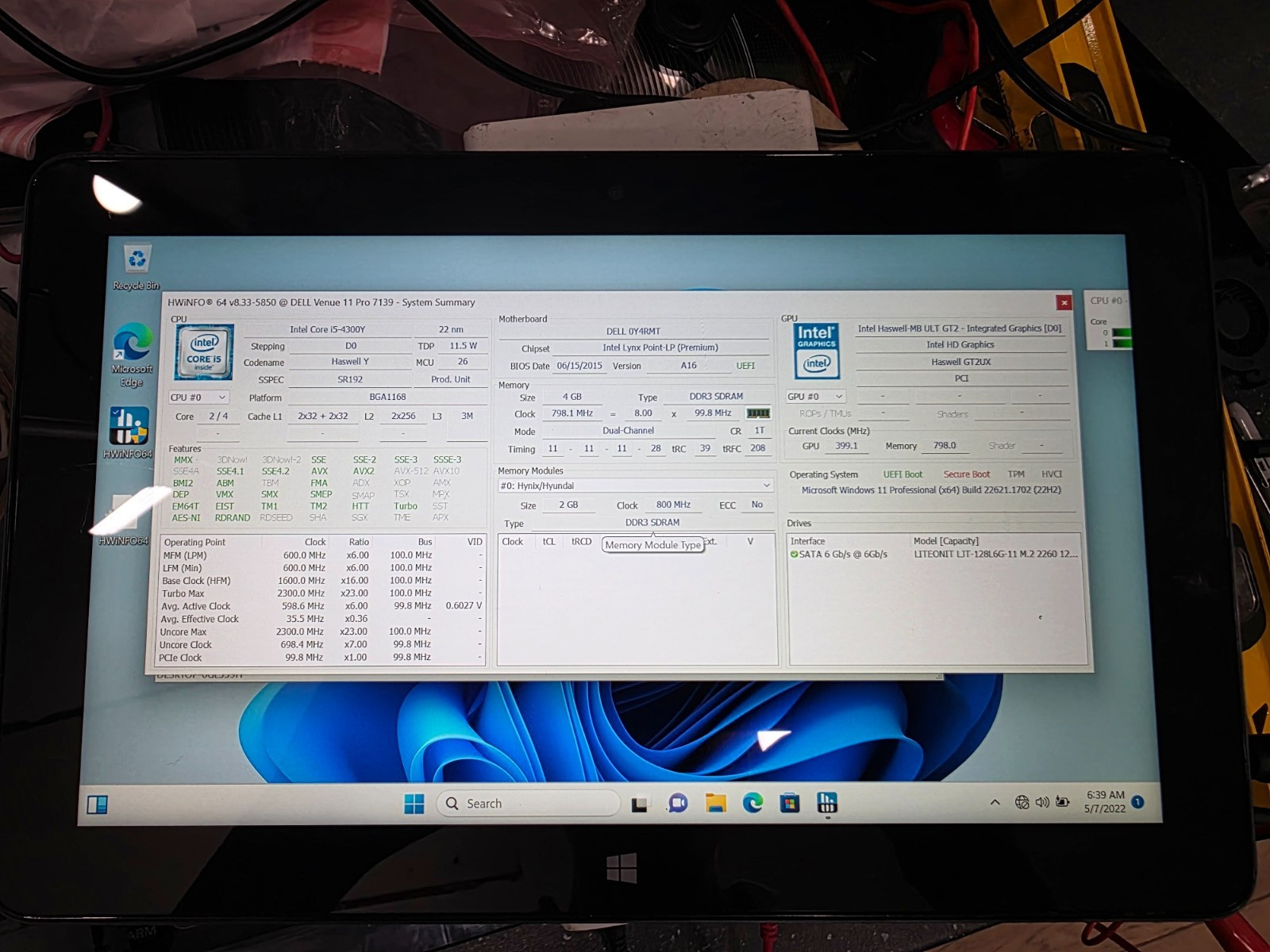Click the 798.1 MHz memory clock value

pos(572,413)
